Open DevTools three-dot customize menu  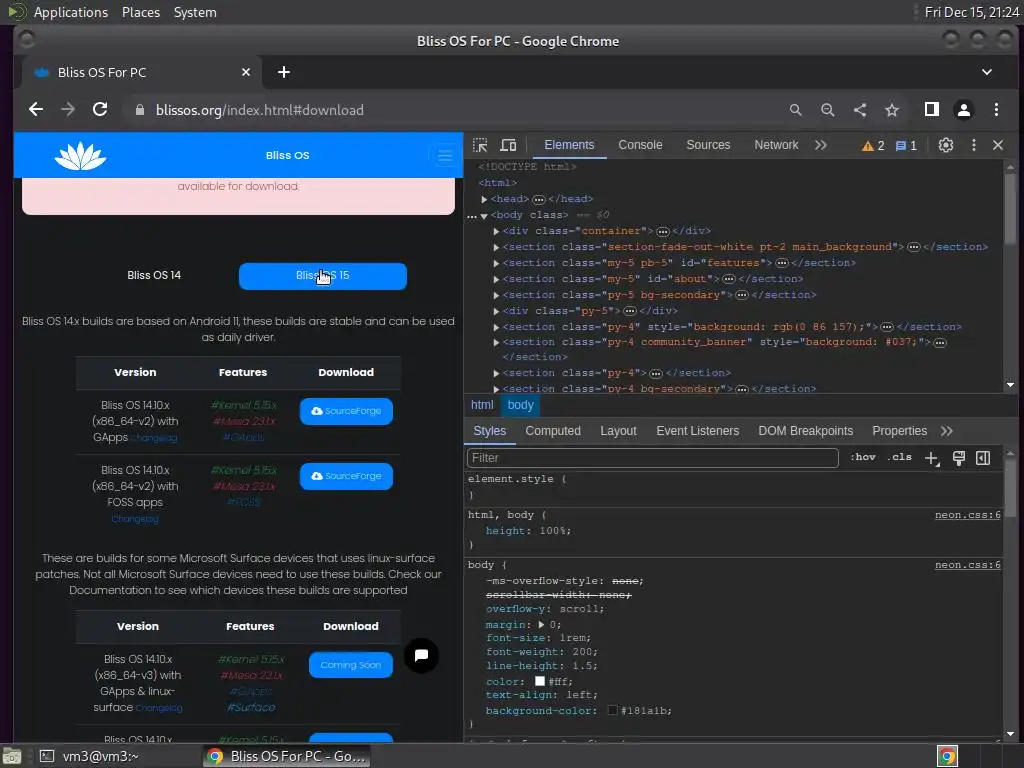[974, 145]
